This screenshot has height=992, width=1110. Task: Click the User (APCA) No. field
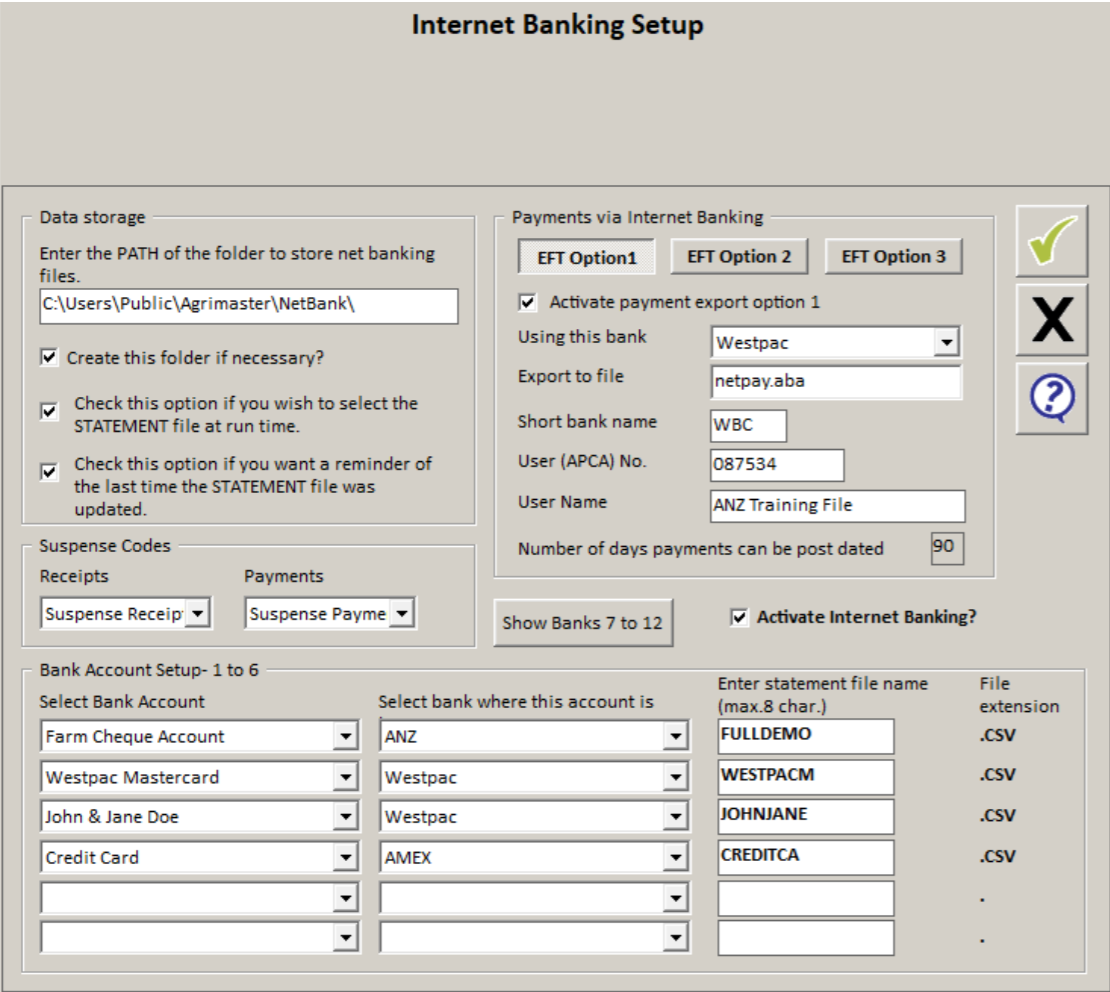point(777,465)
